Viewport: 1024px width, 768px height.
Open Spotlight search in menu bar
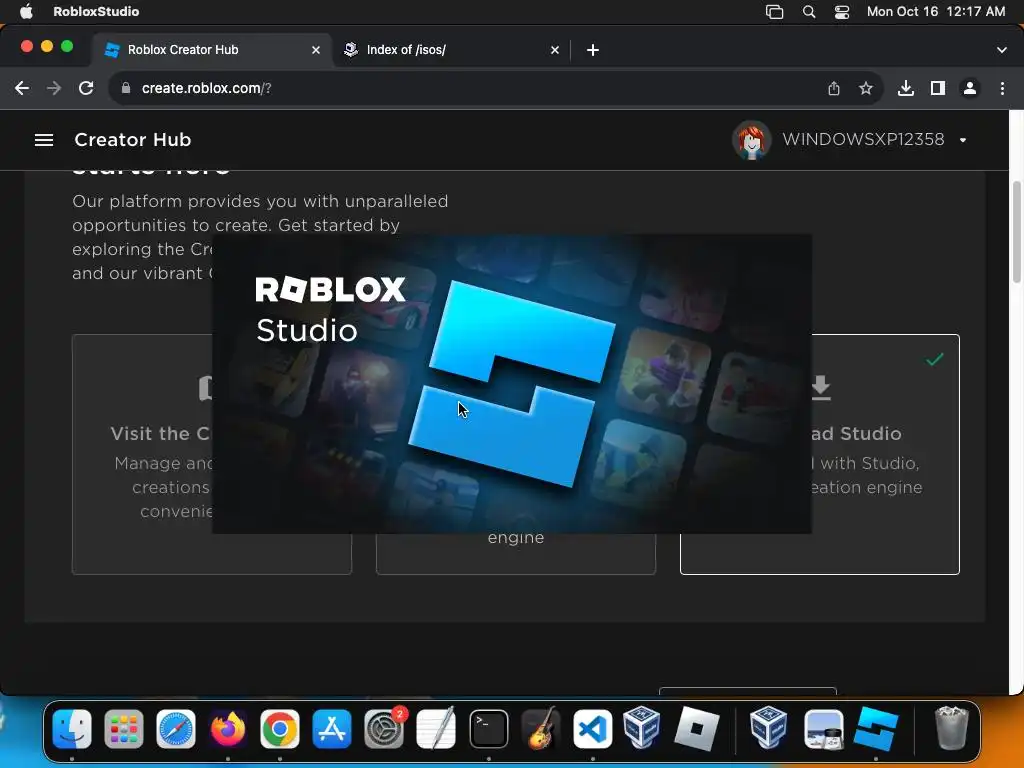[808, 12]
